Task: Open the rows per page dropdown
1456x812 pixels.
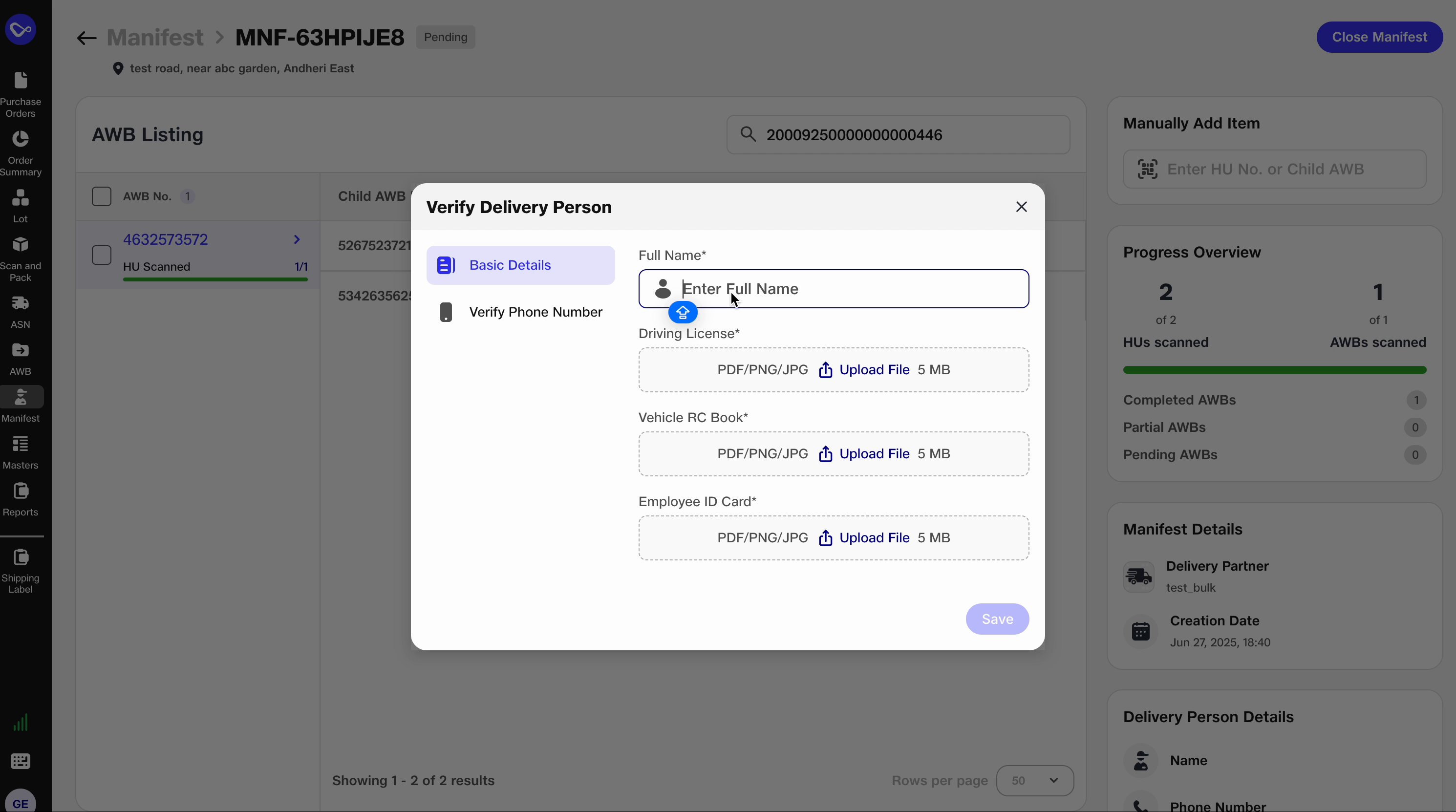Action: [x=1035, y=780]
